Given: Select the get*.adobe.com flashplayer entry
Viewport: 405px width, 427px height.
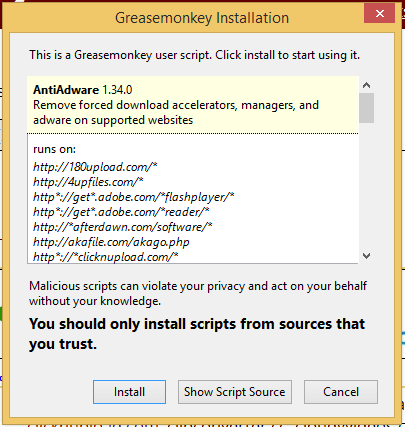Looking at the screenshot, I should coord(134,197).
